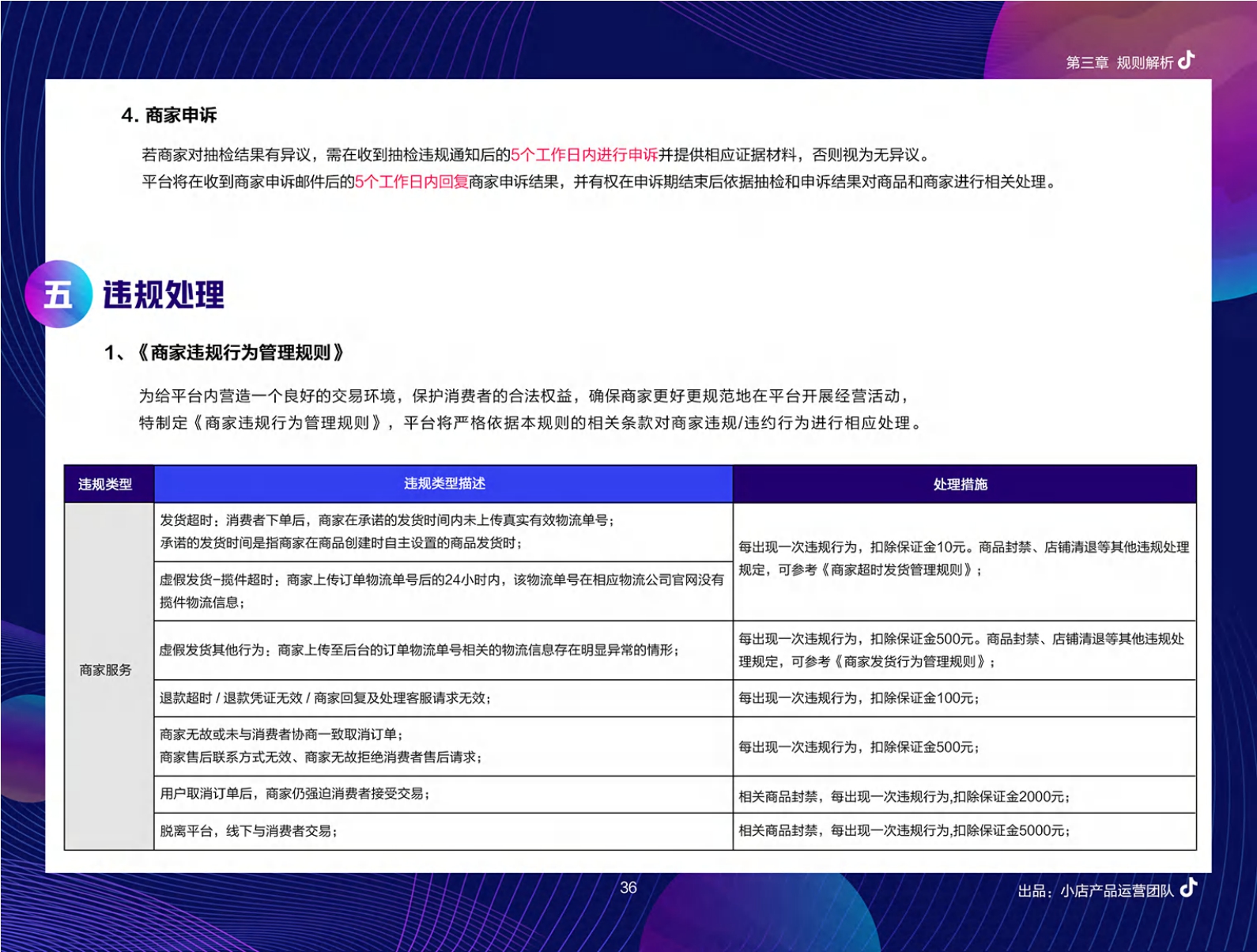The width and height of the screenshot is (1257, 952).
Task: Click the red text 5个工作日内进行申诉
Action: (584, 155)
